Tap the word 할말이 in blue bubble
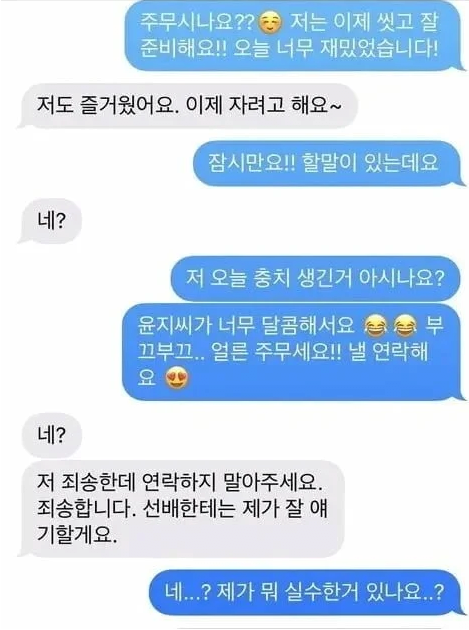The height and width of the screenshot is (630, 469). (329, 163)
